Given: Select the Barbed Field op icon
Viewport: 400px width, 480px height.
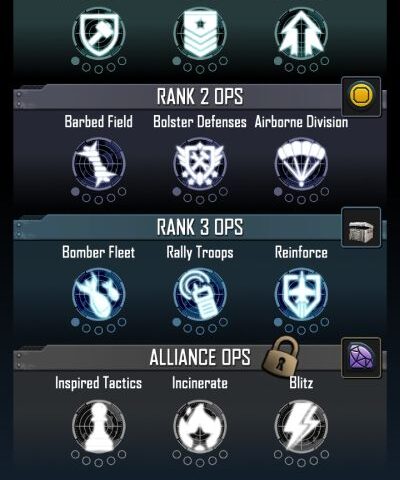Looking at the screenshot, I should (x=99, y=164).
